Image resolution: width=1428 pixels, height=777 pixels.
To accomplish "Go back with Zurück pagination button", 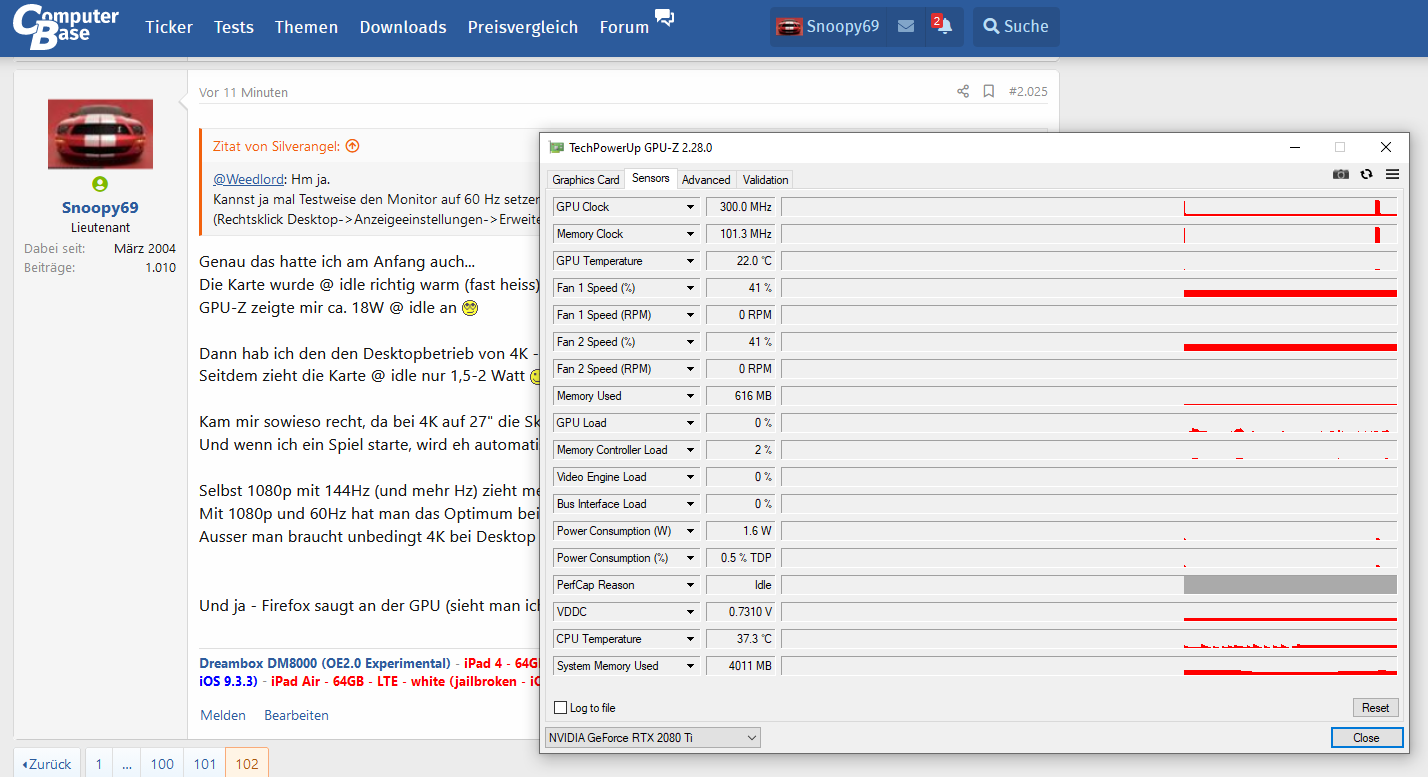I will pyautogui.click(x=46, y=764).
